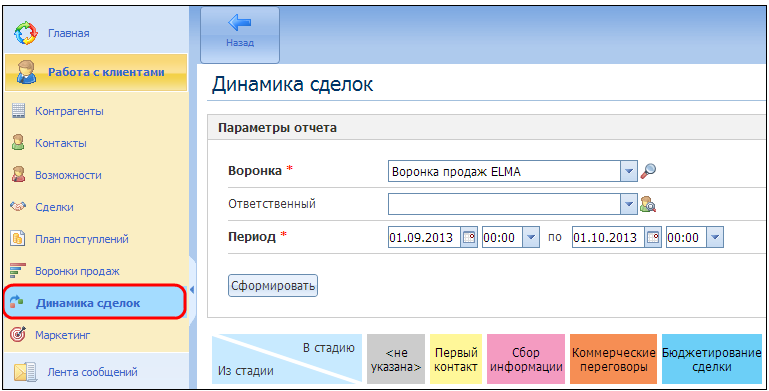Click the pink Сбор информации stage header
This screenshot has height=391, width=769.
(x=526, y=359)
